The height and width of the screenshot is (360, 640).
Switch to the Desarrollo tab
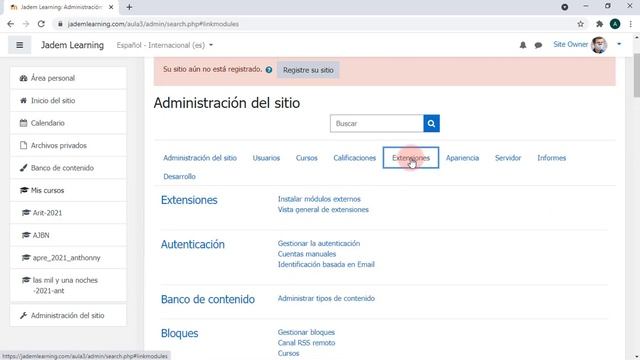coord(180,177)
